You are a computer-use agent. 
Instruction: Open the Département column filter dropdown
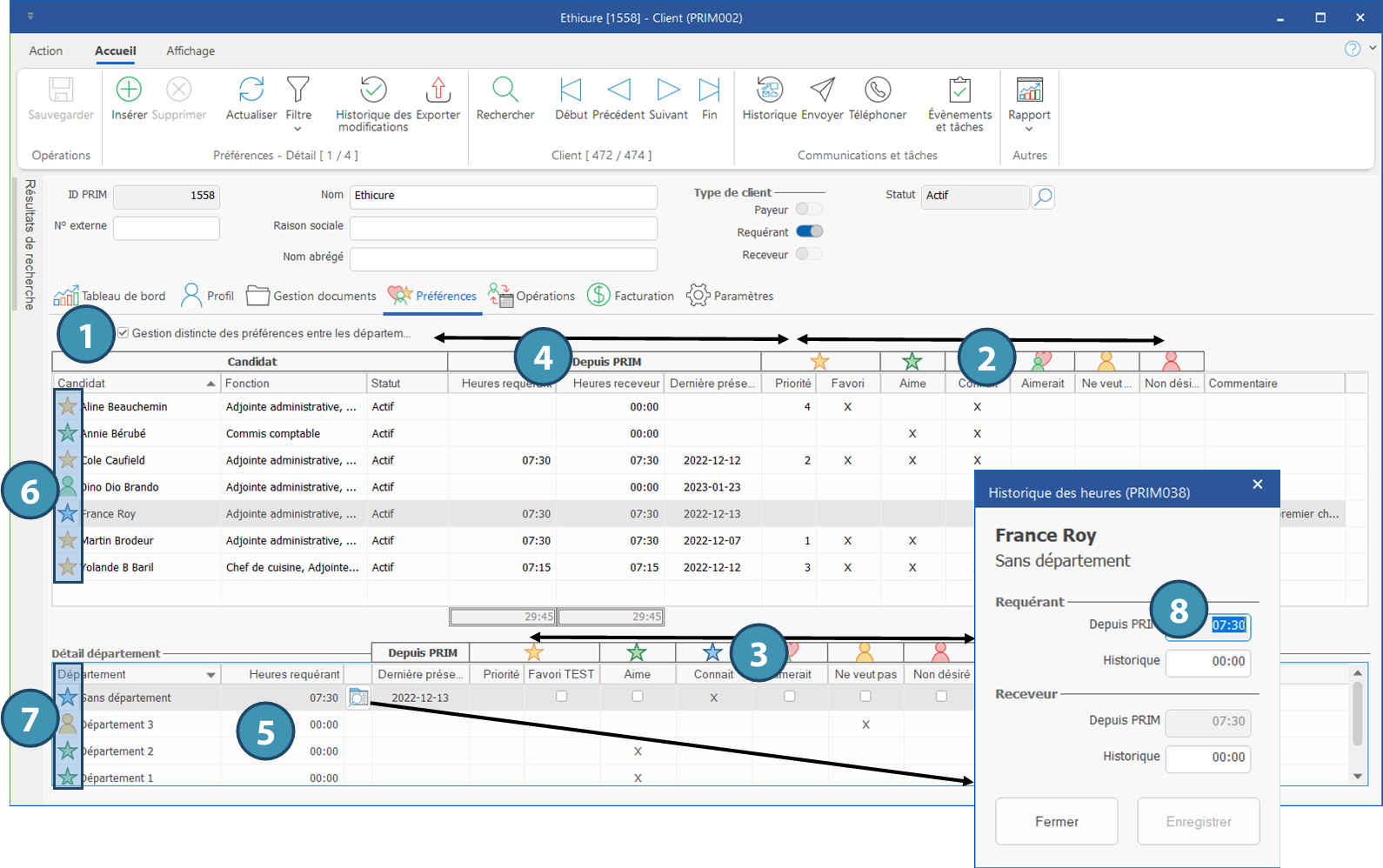tap(210, 675)
